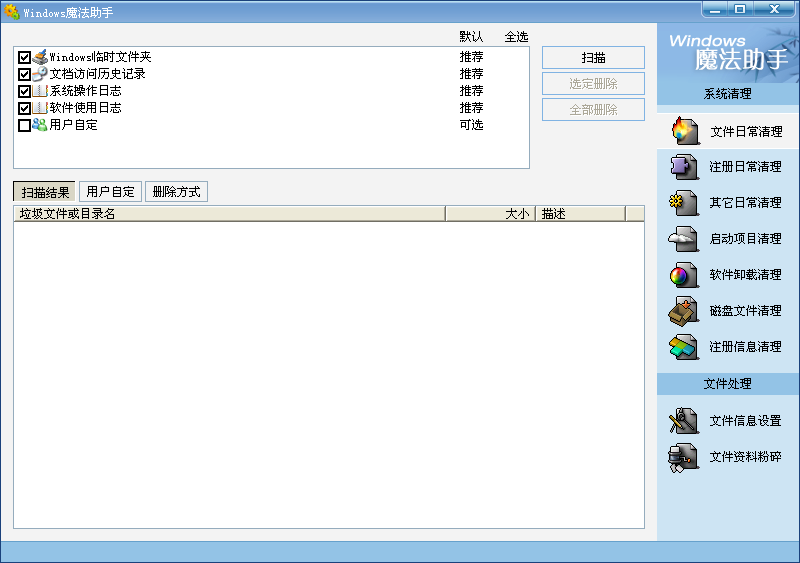The width and height of the screenshot is (800, 563).
Task: Open 文件日常清理 flame icon
Action: [x=684, y=131]
